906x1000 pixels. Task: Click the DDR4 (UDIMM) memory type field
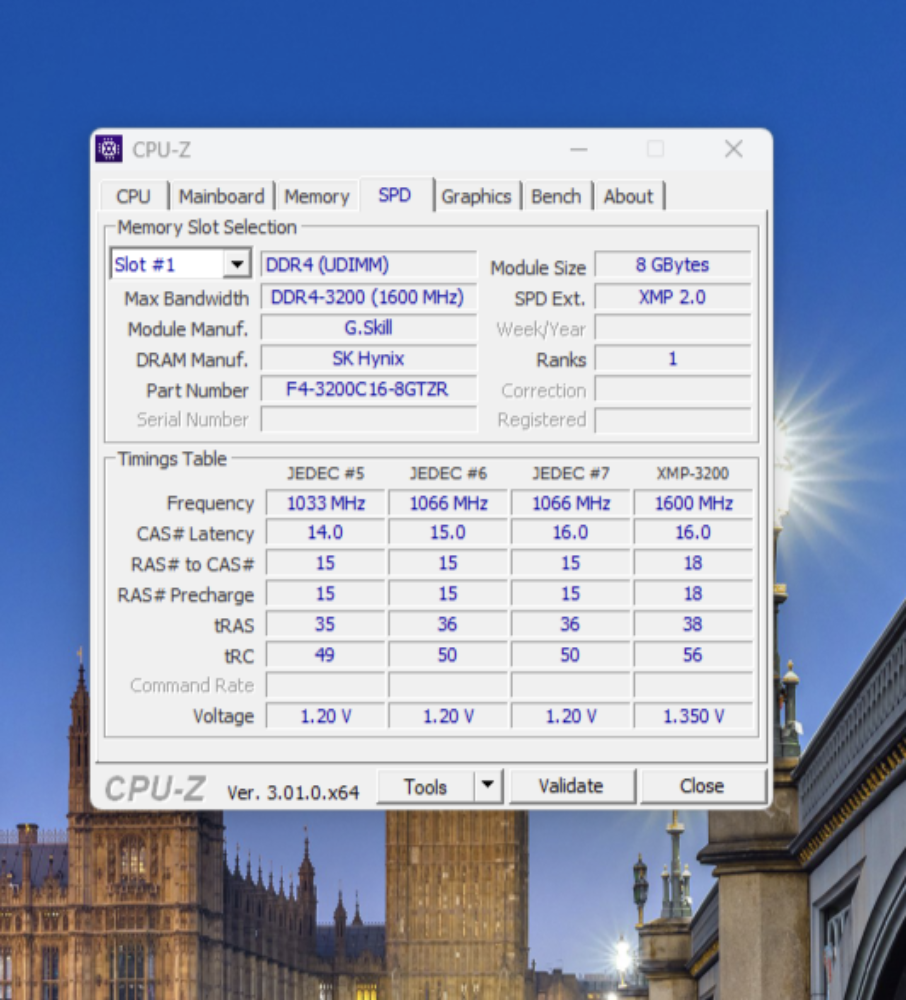coord(369,265)
